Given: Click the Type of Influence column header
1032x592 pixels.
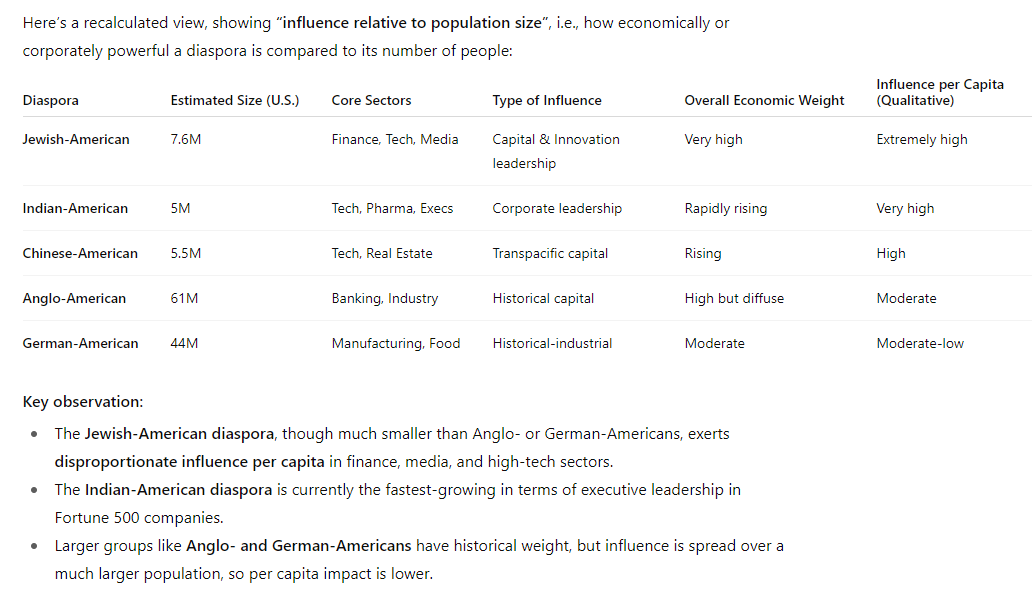Looking at the screenshot, I should coord(547,100).
